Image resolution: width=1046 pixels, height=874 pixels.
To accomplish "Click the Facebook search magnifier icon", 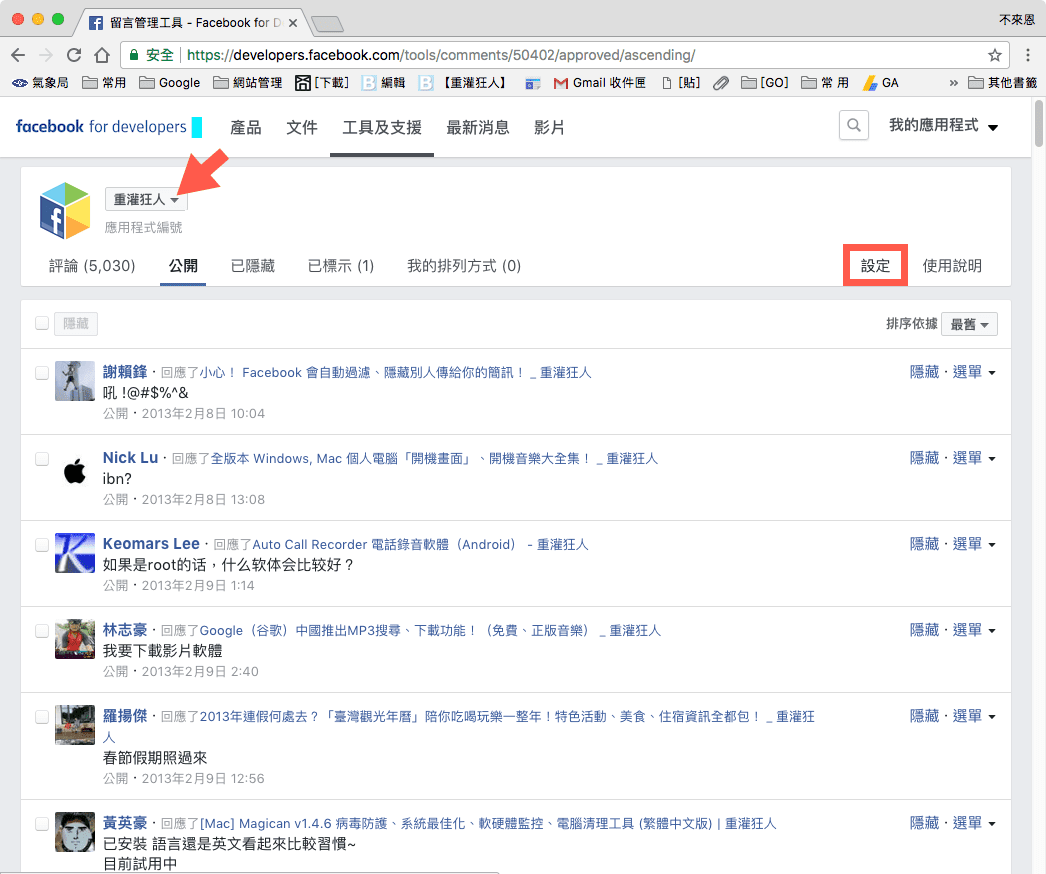I will point(854,125).
